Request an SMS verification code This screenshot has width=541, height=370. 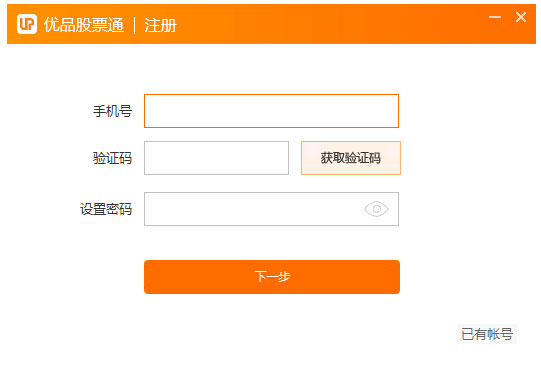[x=351, y=158]
